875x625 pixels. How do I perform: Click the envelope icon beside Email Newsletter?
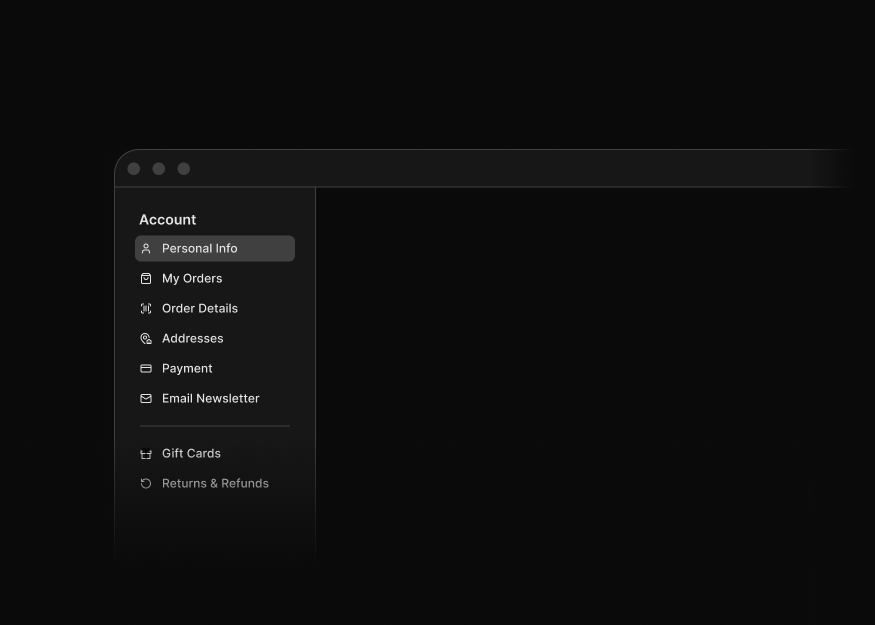[146, 398]
